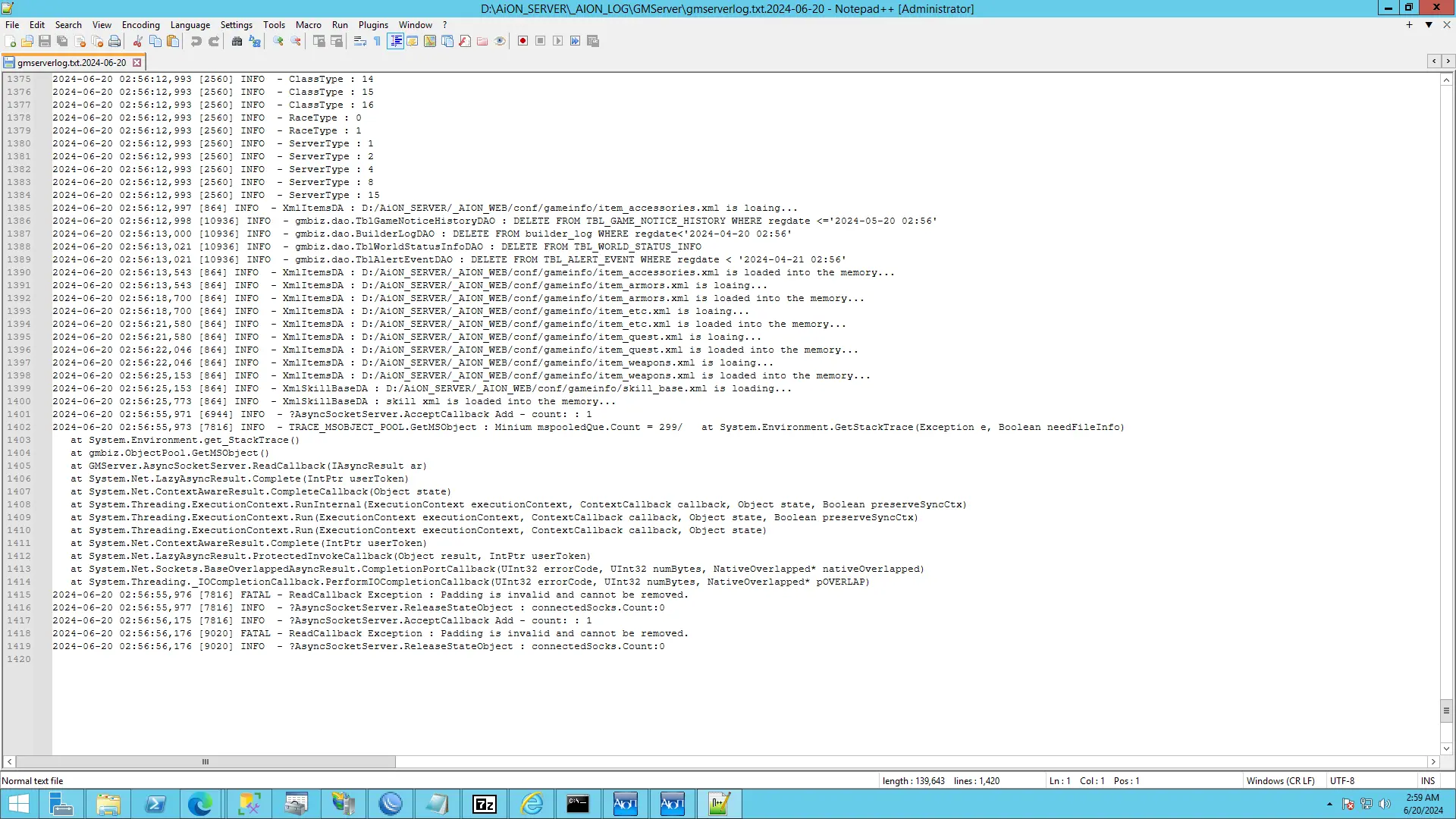Image resolution: width=1456 pixels, height=819 pixels.
Task: Open Find with the binoculars icon
Action: click(237, 41)
